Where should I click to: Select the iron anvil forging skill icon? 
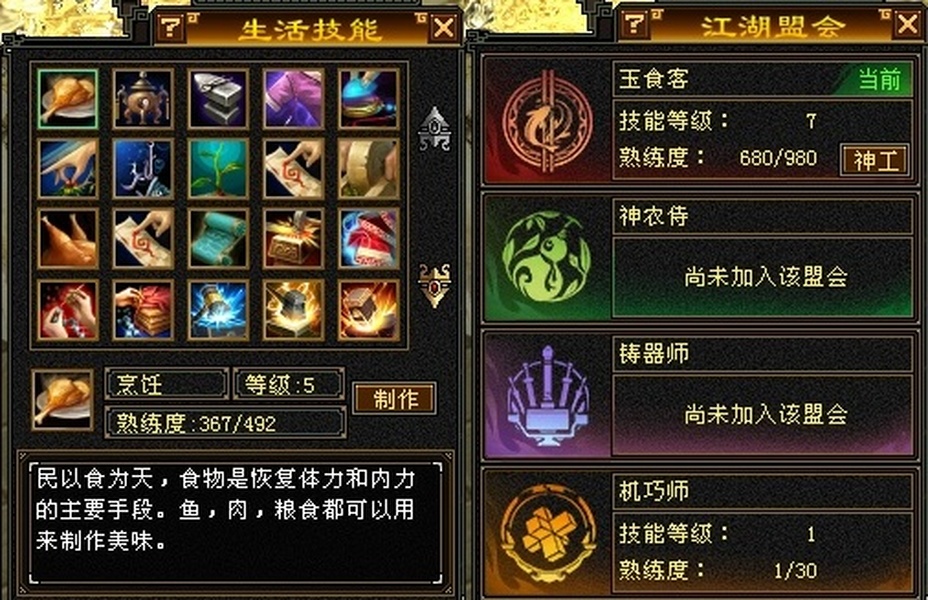tap(218, 99)
